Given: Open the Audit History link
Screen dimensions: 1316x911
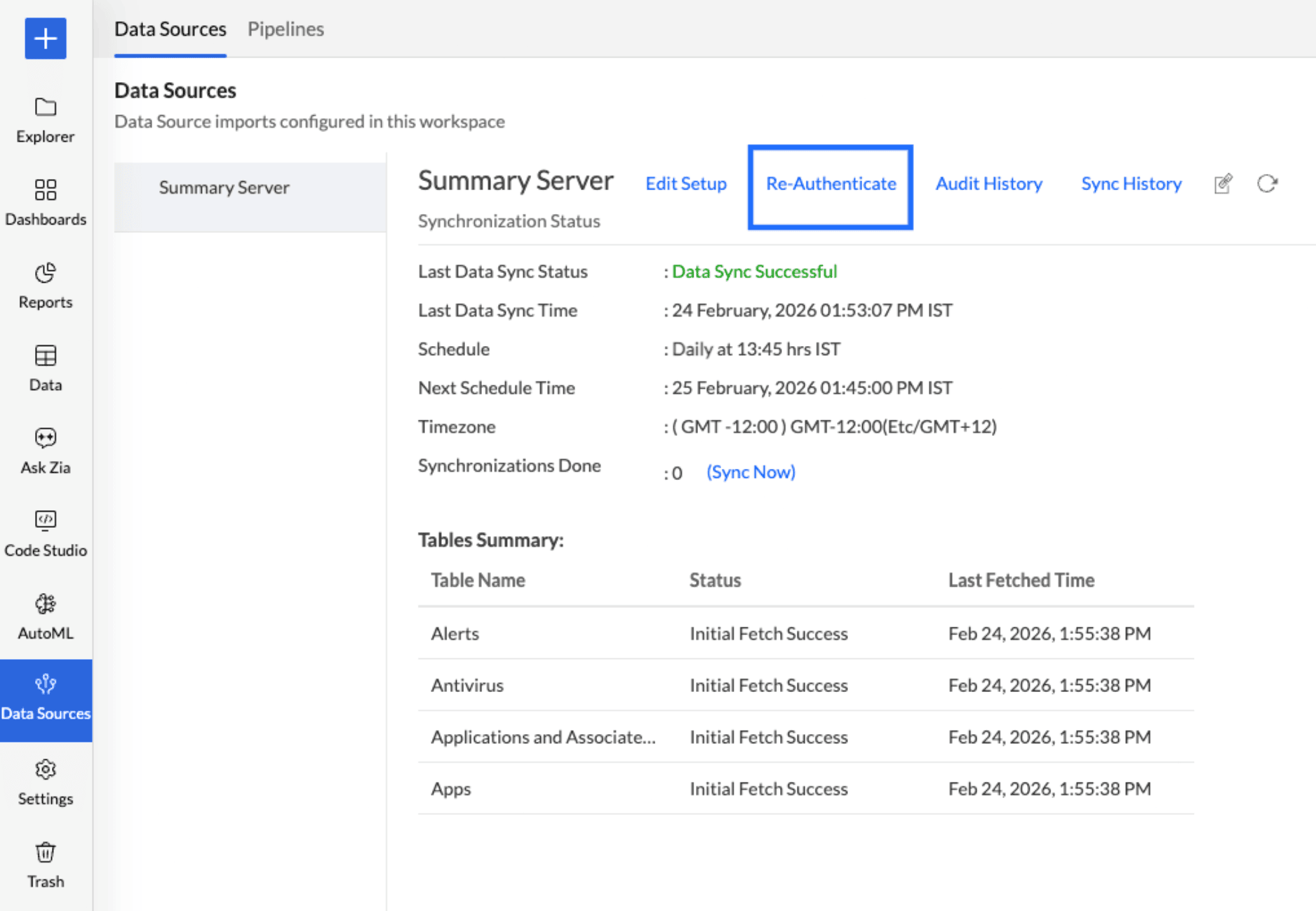Looking at the screenshot, I should (989, 184).
